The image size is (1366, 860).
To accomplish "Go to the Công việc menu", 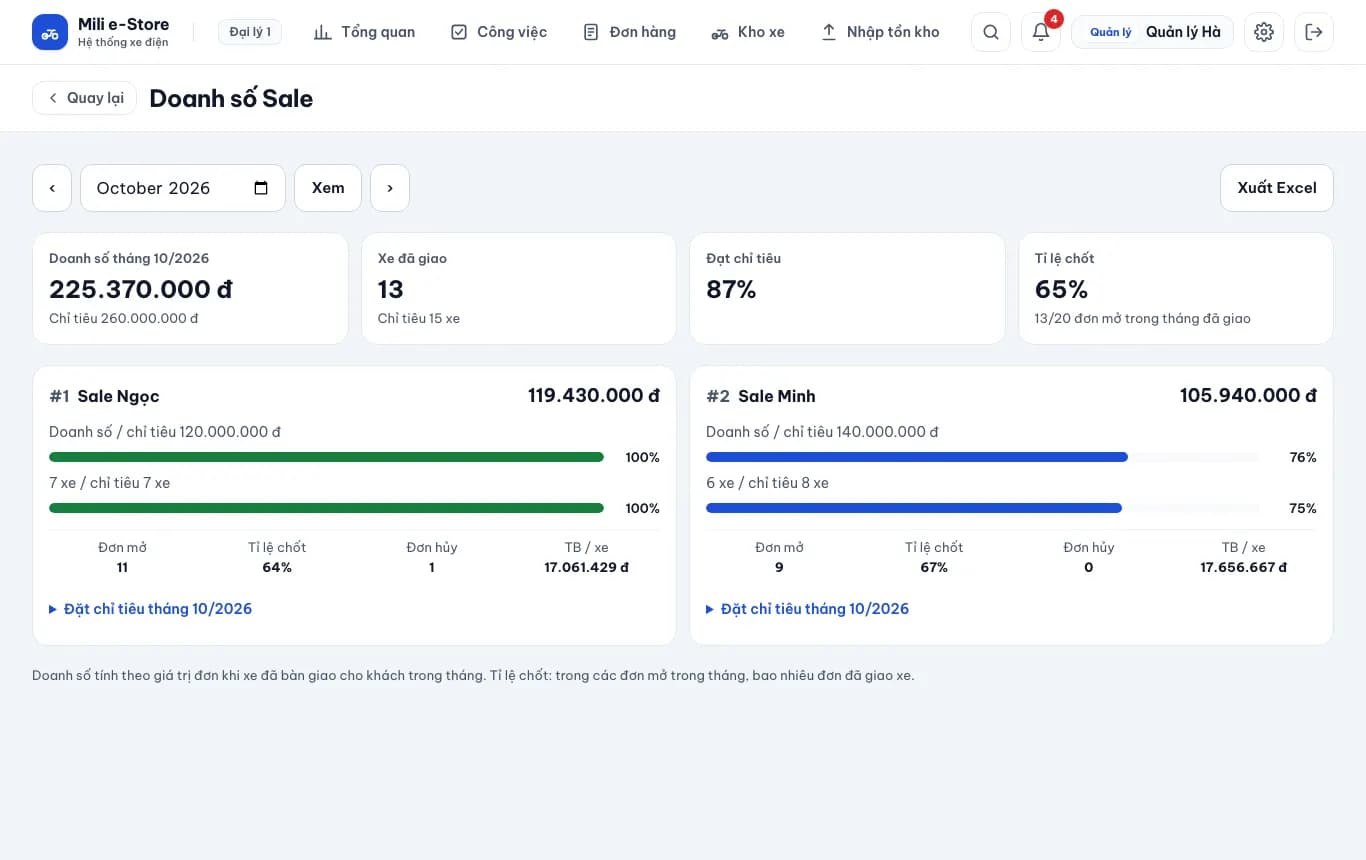I will (x=499, y=32).
